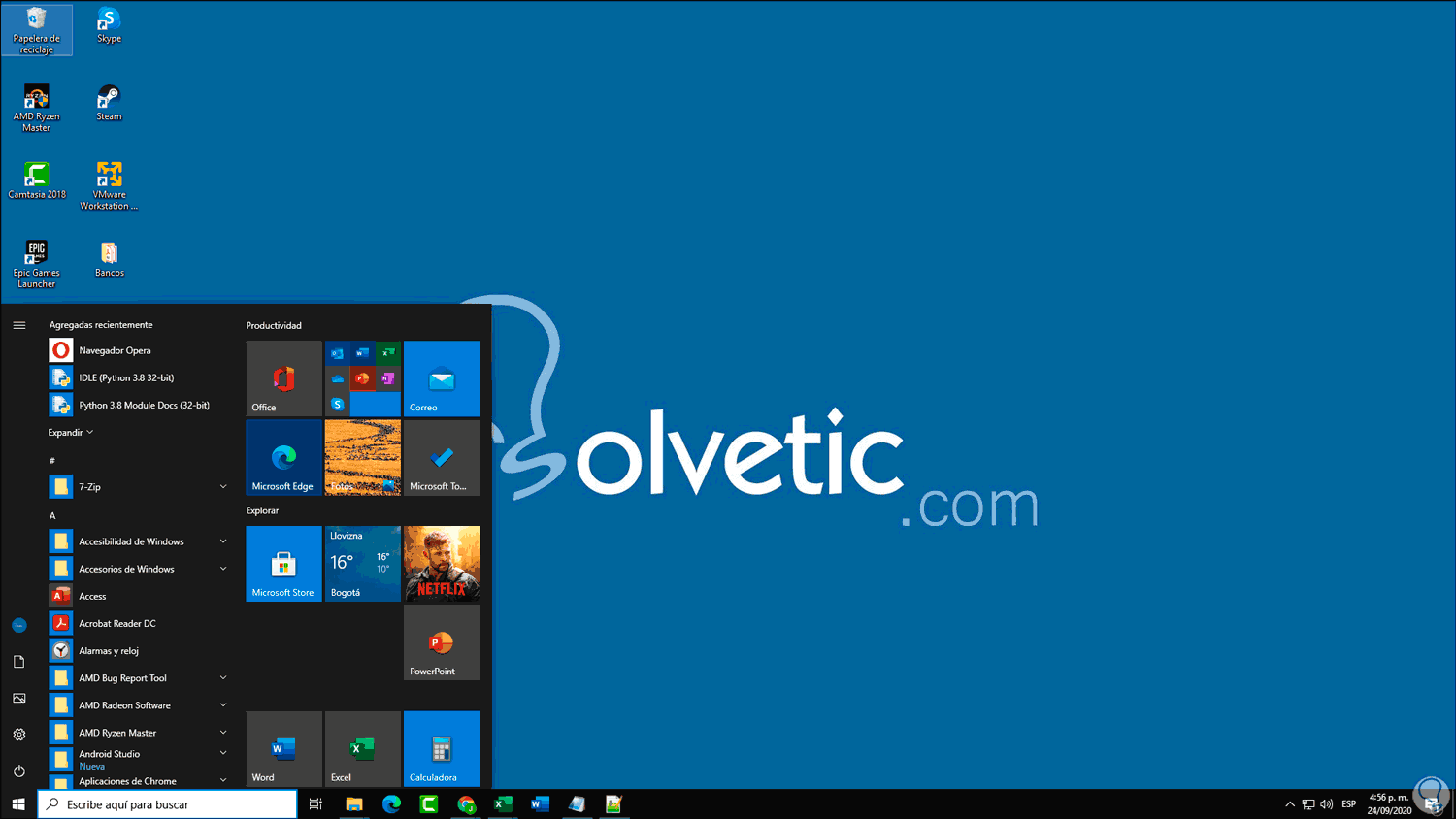Image resolution: width=1456 pixels, height=819 pixels.
Task: Open the Correo mail tile
Action: [x=442, y=378]
